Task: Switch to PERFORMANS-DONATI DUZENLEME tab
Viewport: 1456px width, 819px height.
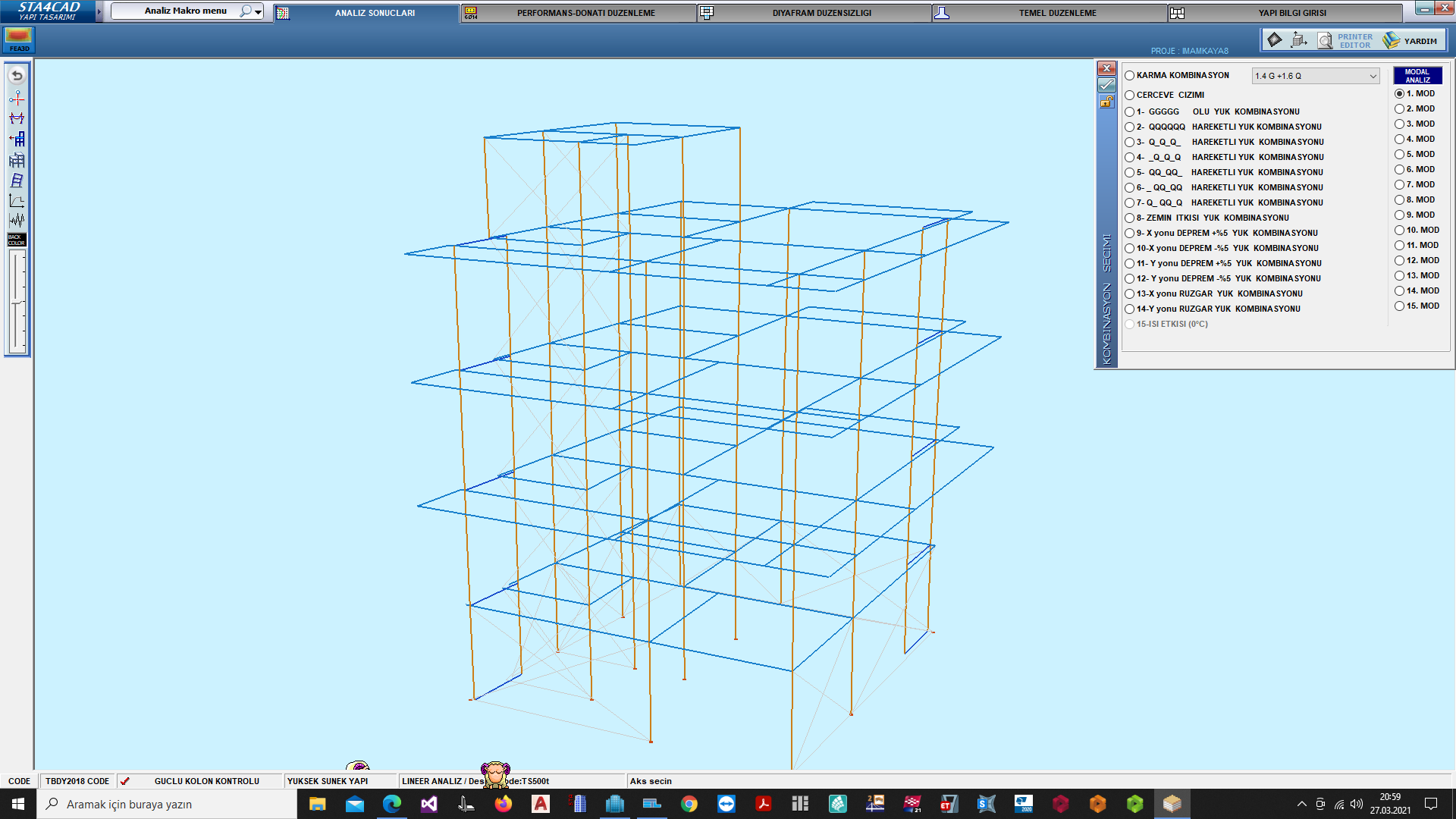Action: (585, 13)
